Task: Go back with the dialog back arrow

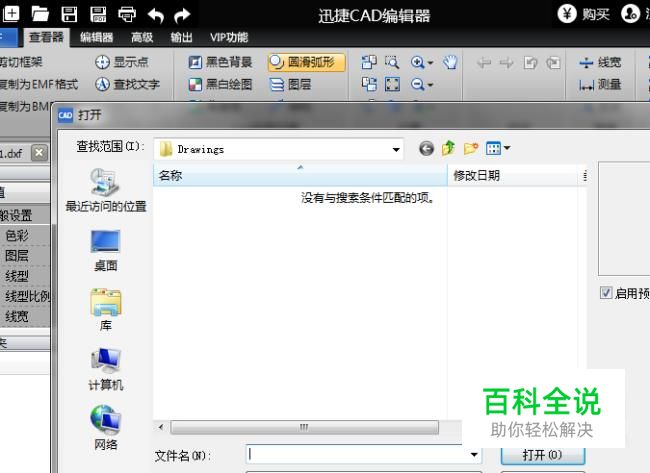Action: coord(426,148)
